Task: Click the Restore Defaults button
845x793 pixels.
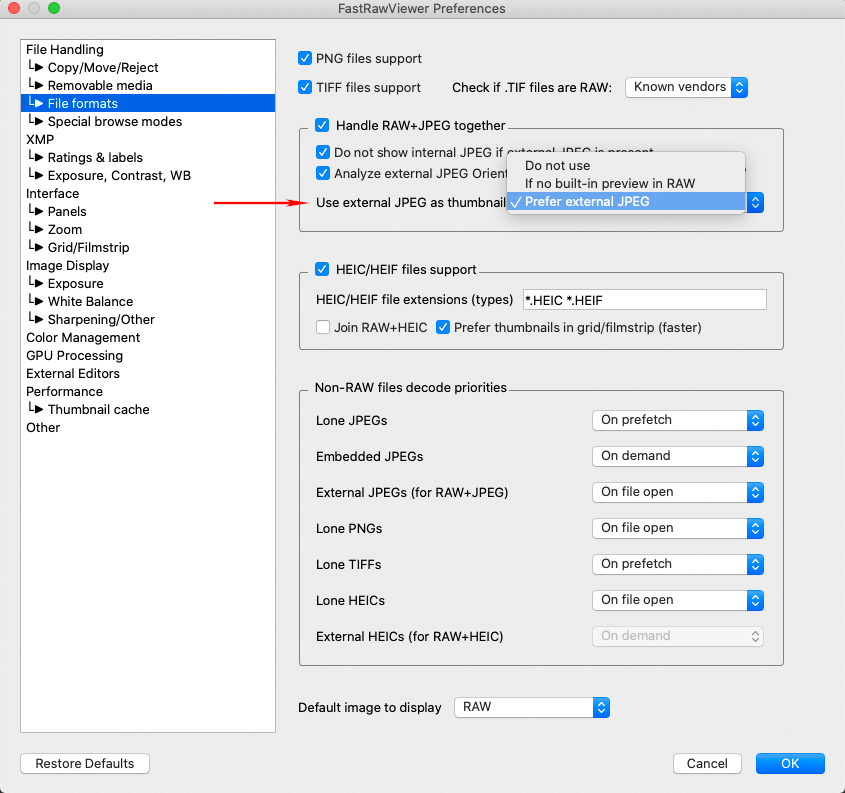Action: click(85, 764)
